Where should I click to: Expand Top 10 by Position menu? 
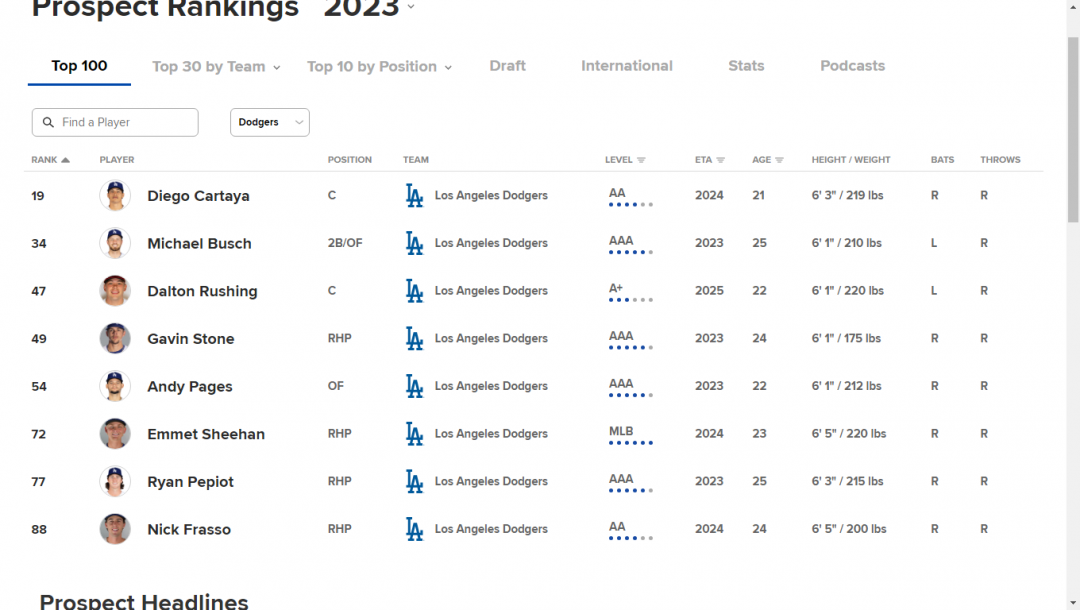(380, 67)
